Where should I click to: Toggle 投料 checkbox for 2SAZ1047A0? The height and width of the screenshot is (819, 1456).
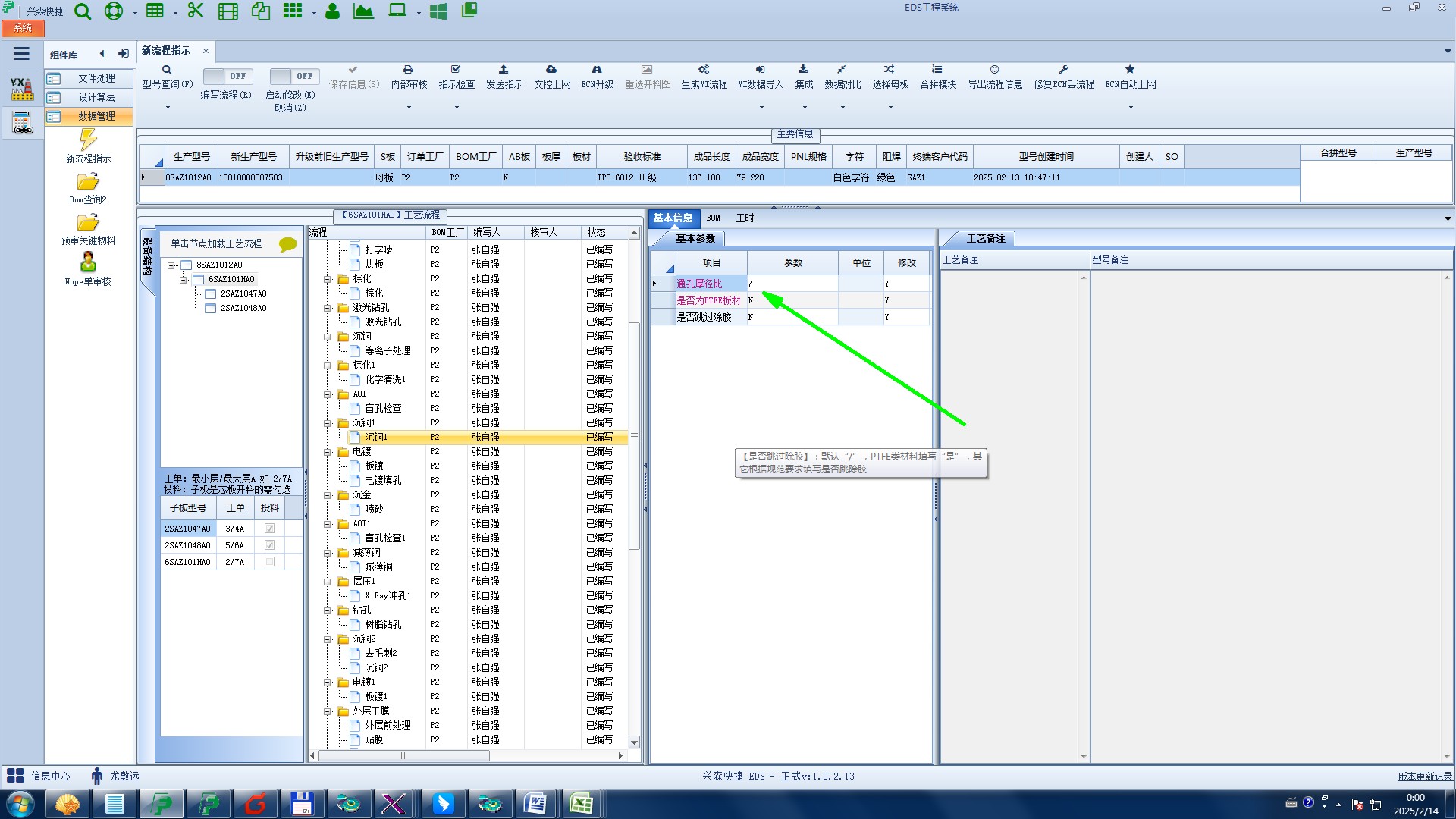click(269, 529)
